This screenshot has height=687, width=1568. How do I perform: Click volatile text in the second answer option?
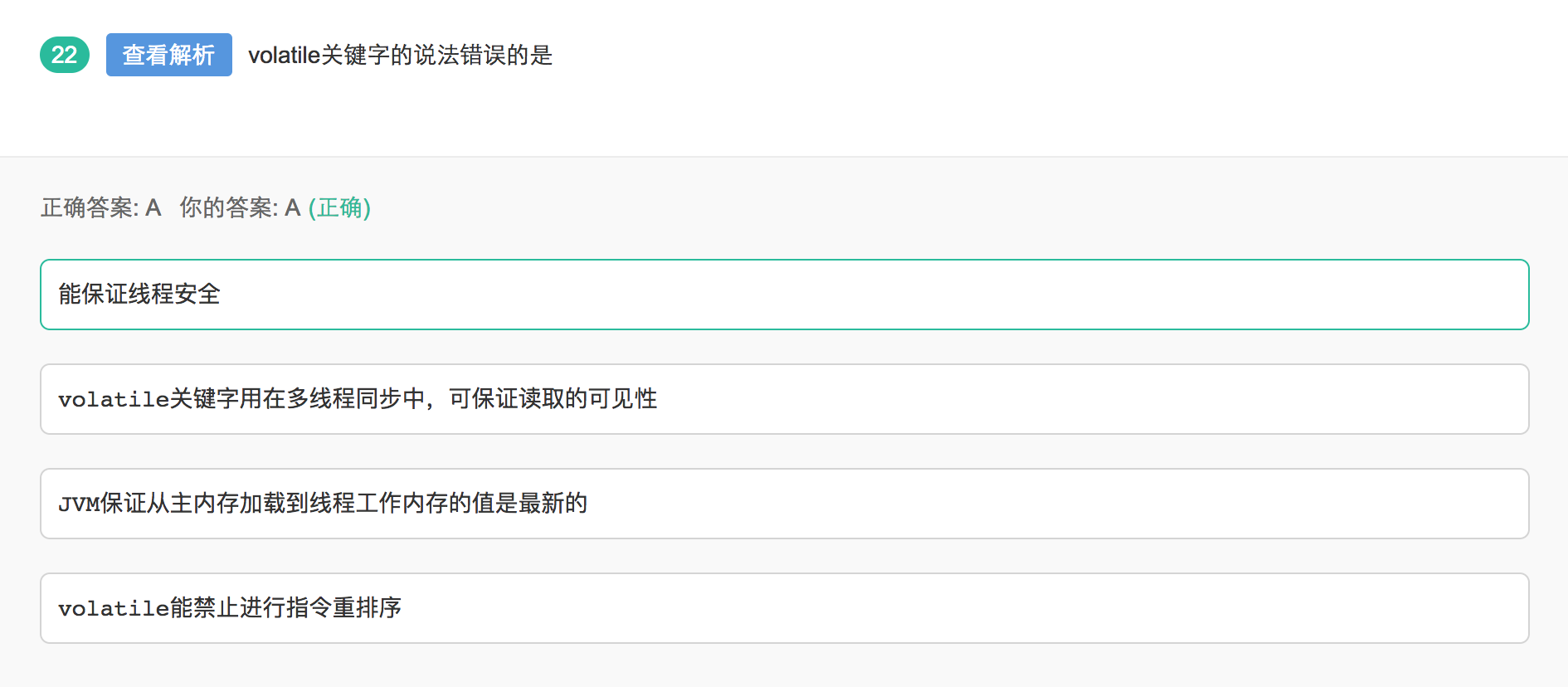[x=114, y=399]
